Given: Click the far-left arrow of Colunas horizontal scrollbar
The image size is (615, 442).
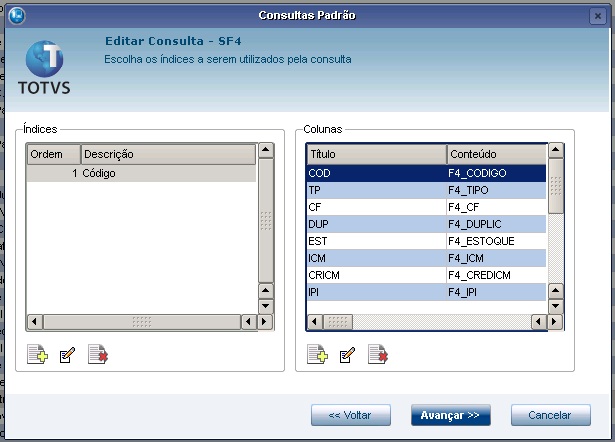Looking at the screenshot, I should point(315,322).
